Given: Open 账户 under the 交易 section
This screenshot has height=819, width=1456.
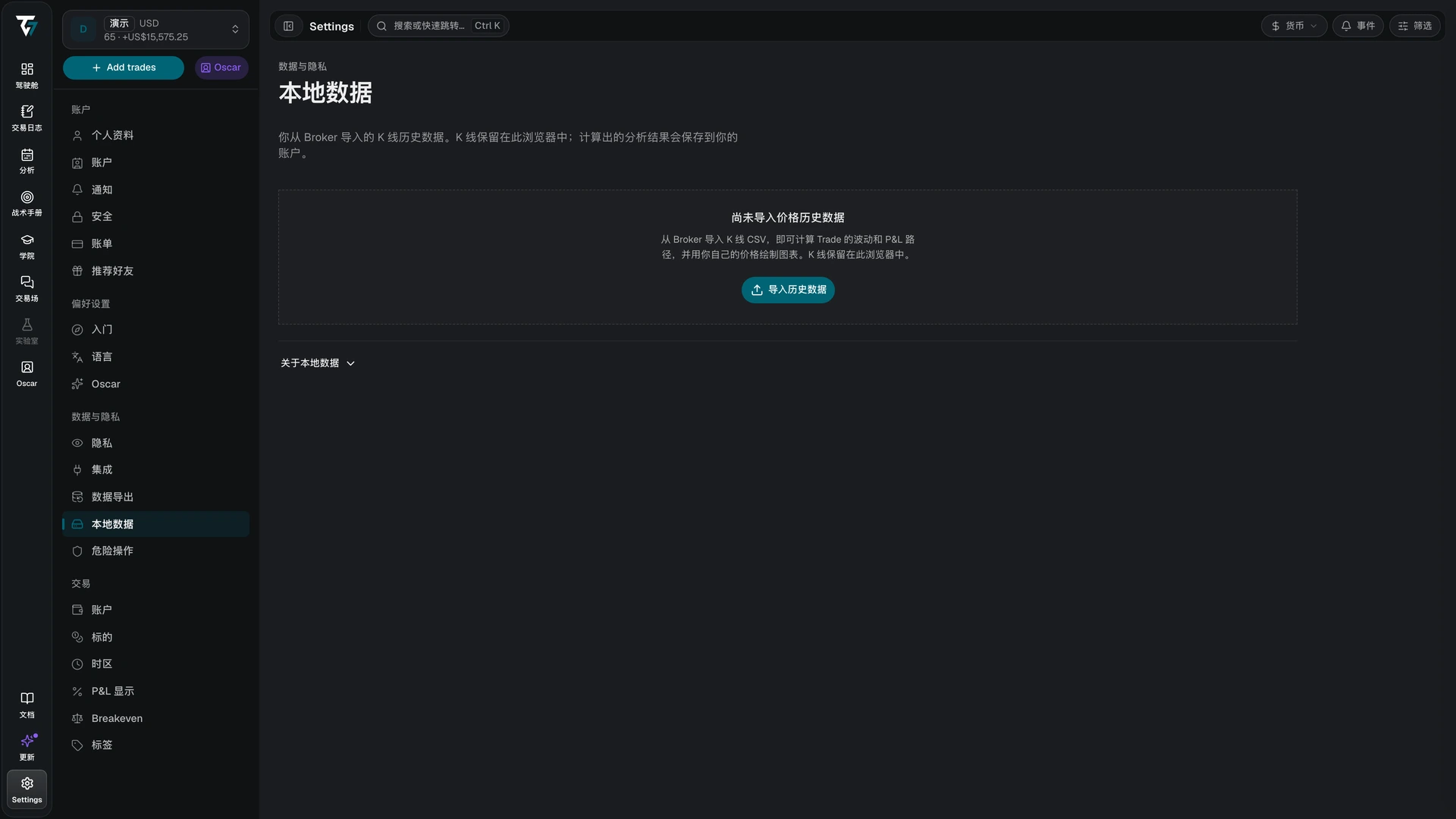Looking at the screenshot, I should pyautogui.click(x=155, y=610).
